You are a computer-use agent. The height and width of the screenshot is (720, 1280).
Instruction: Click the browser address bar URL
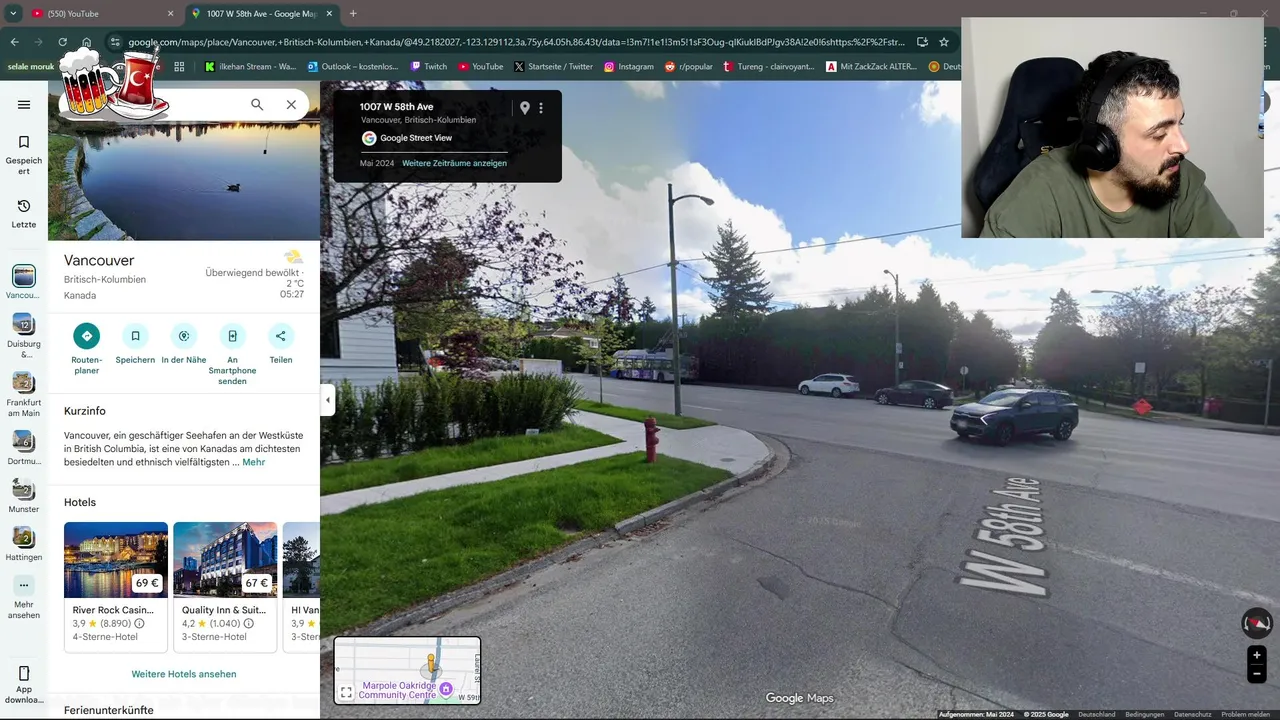(x=517, y=42)
